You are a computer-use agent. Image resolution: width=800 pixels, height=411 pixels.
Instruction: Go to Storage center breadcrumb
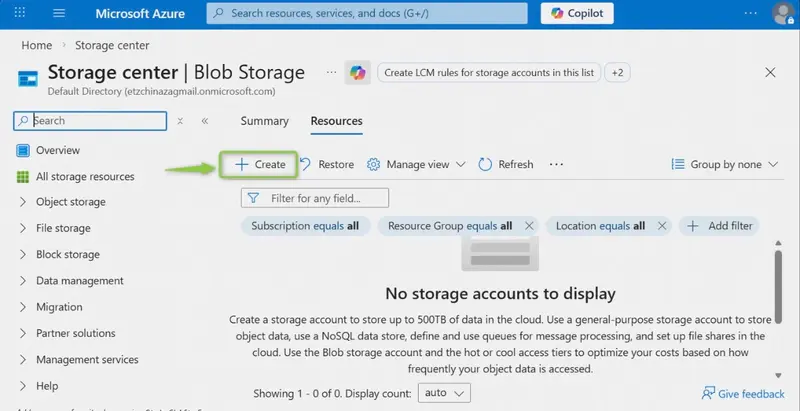[112, 45]
